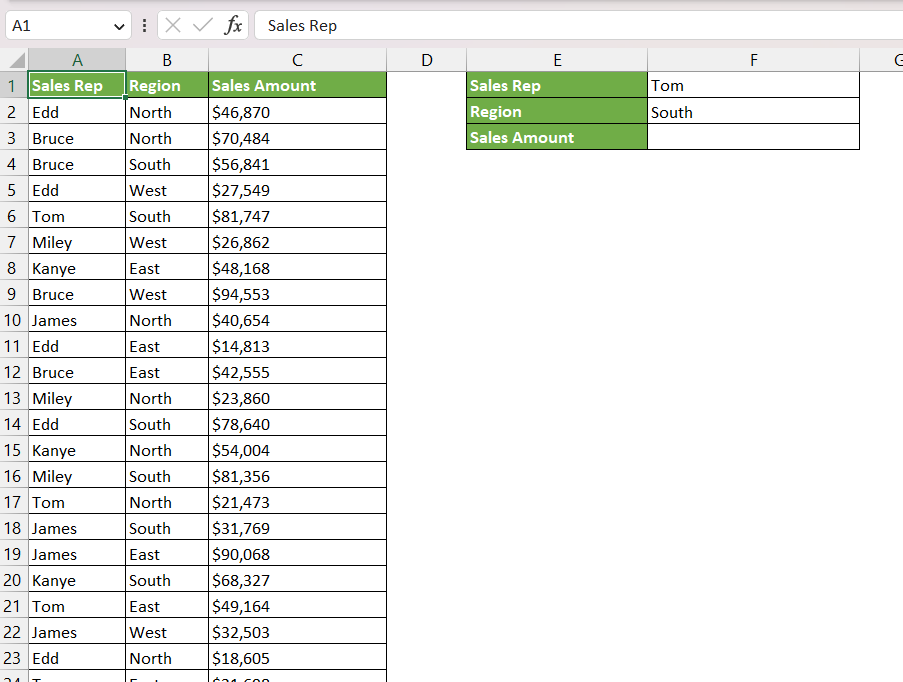Click the Sales Amount header in C1

point(297,85)
